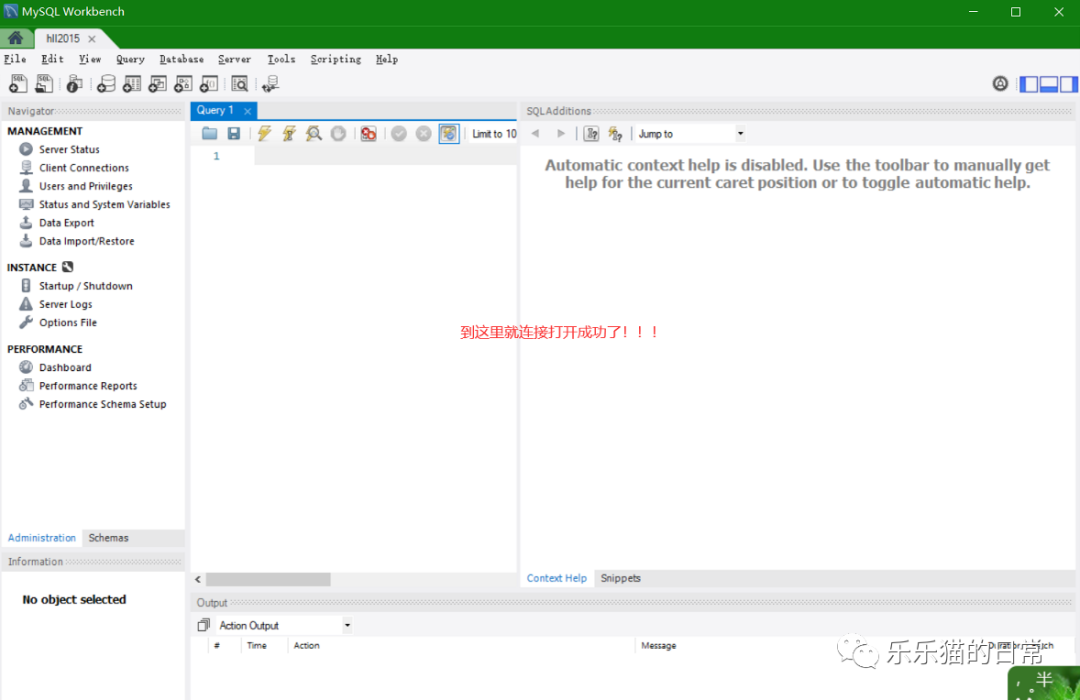
Task: Create new schema toolbar icon
Action: click(x=105, y=84)
